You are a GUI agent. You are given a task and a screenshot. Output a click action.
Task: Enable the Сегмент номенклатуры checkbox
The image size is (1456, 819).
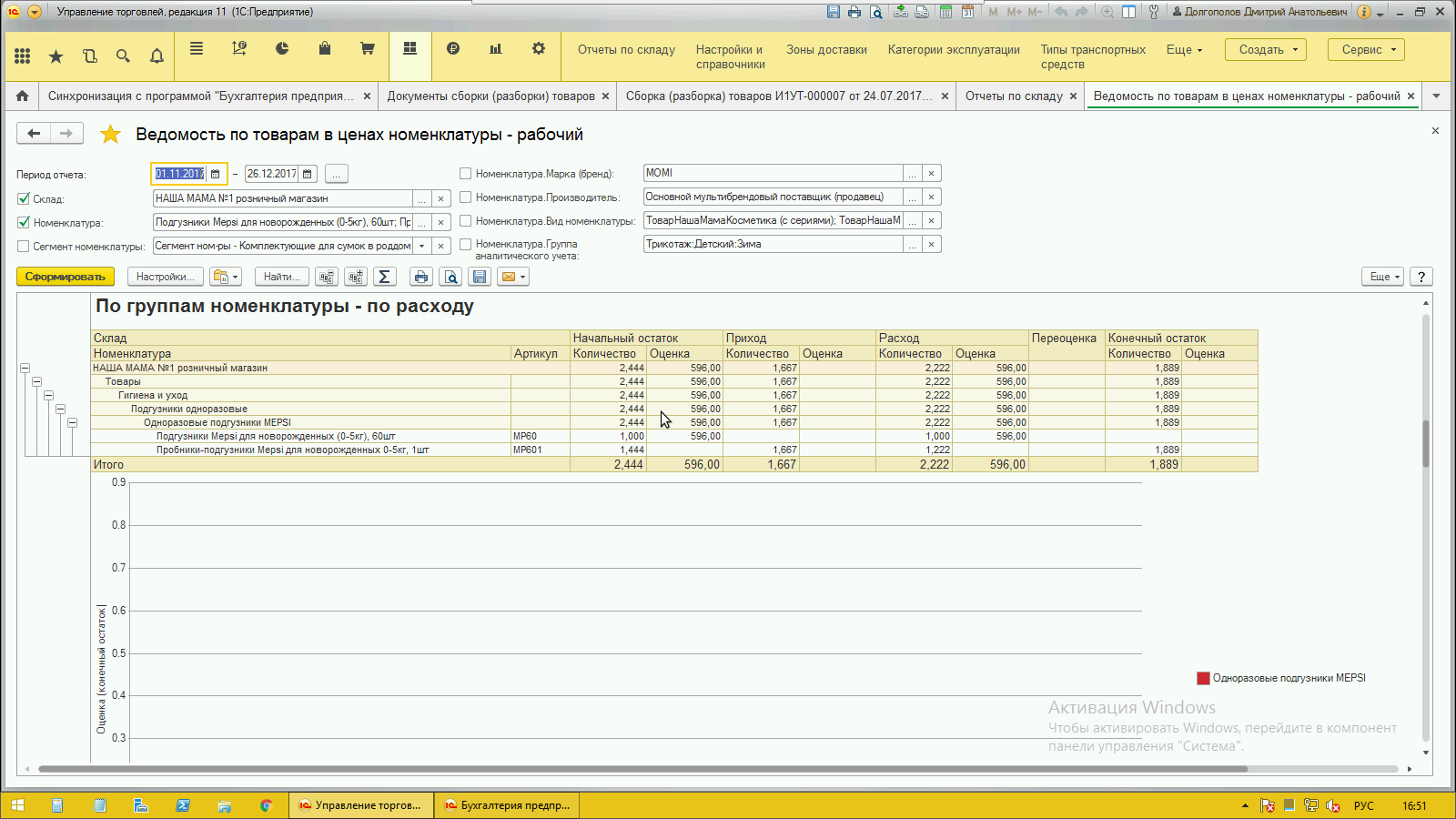24,246
